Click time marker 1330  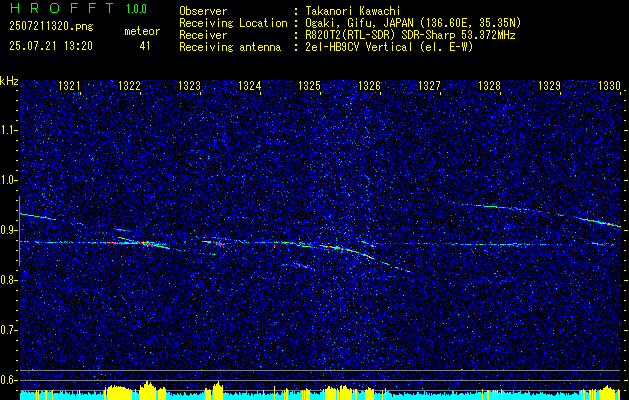tap(609, 86)
